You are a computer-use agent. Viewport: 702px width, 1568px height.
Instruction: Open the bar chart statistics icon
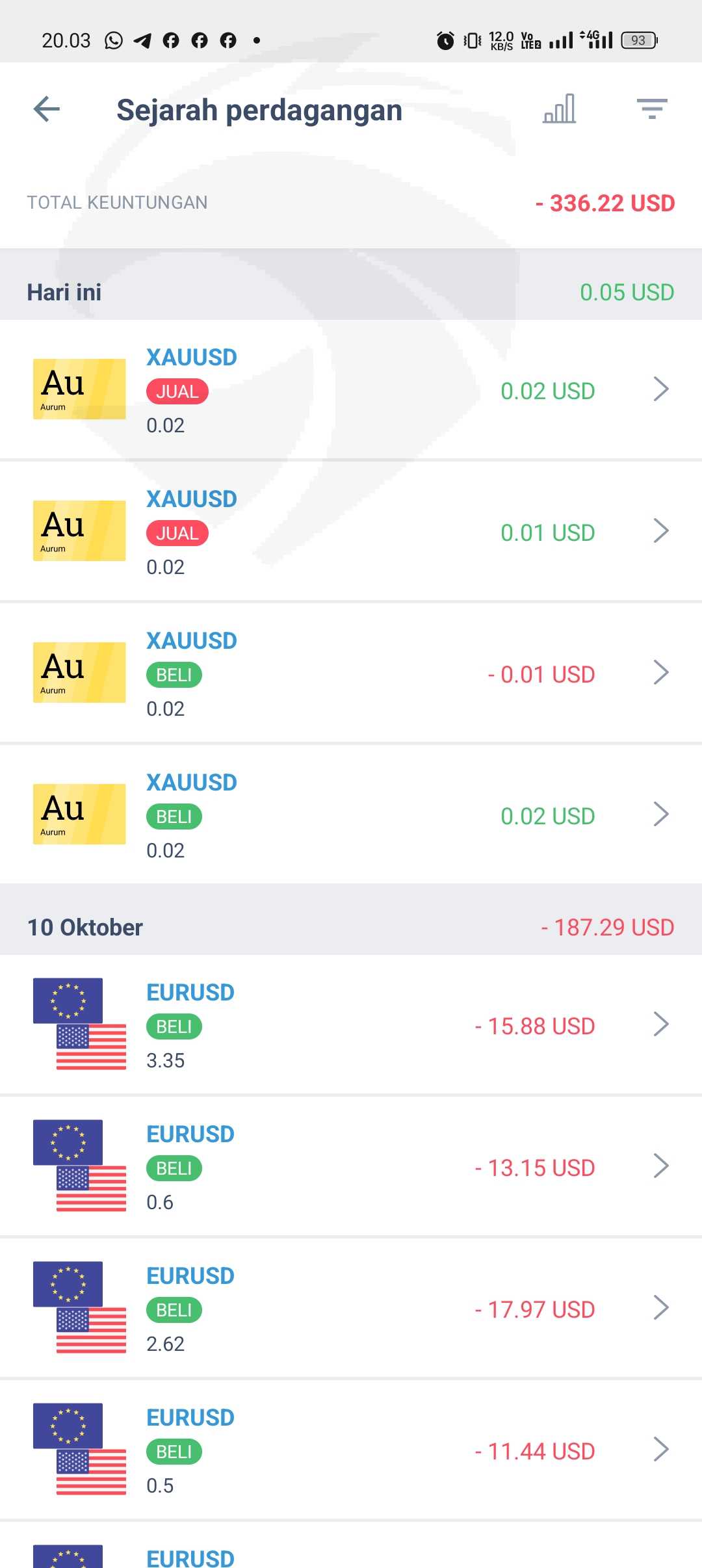[x=560, y=109]
